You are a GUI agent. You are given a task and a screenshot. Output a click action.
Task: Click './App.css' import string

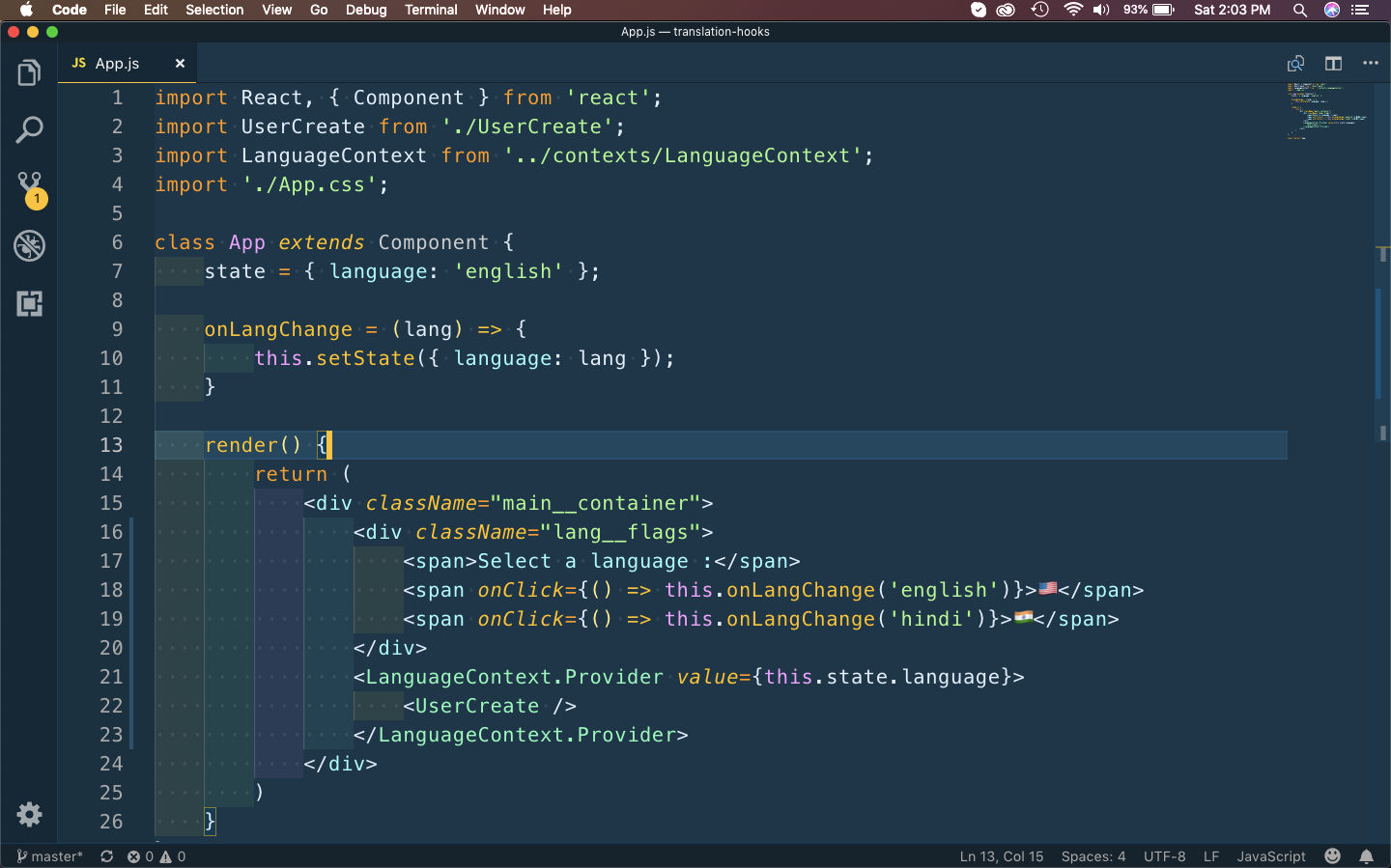coord(309,184)
